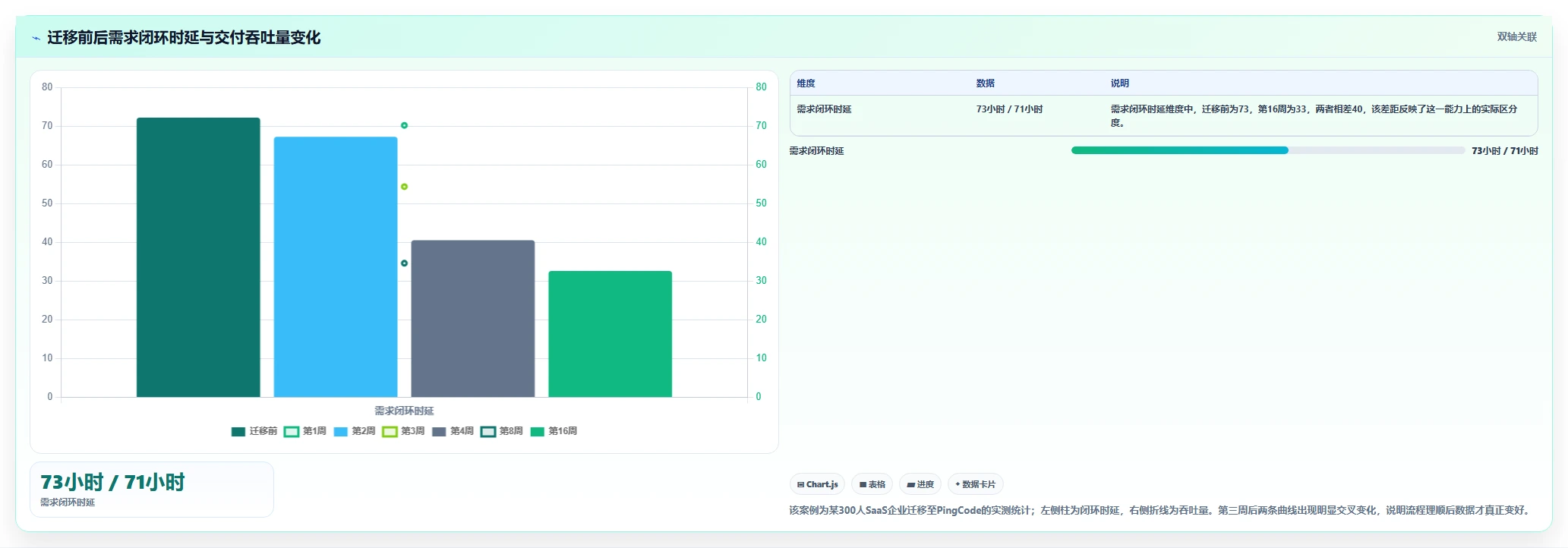Screen dimensions: 1568x548
Task: Click the slate gray 第4周 bar
Action: point(473,319)
